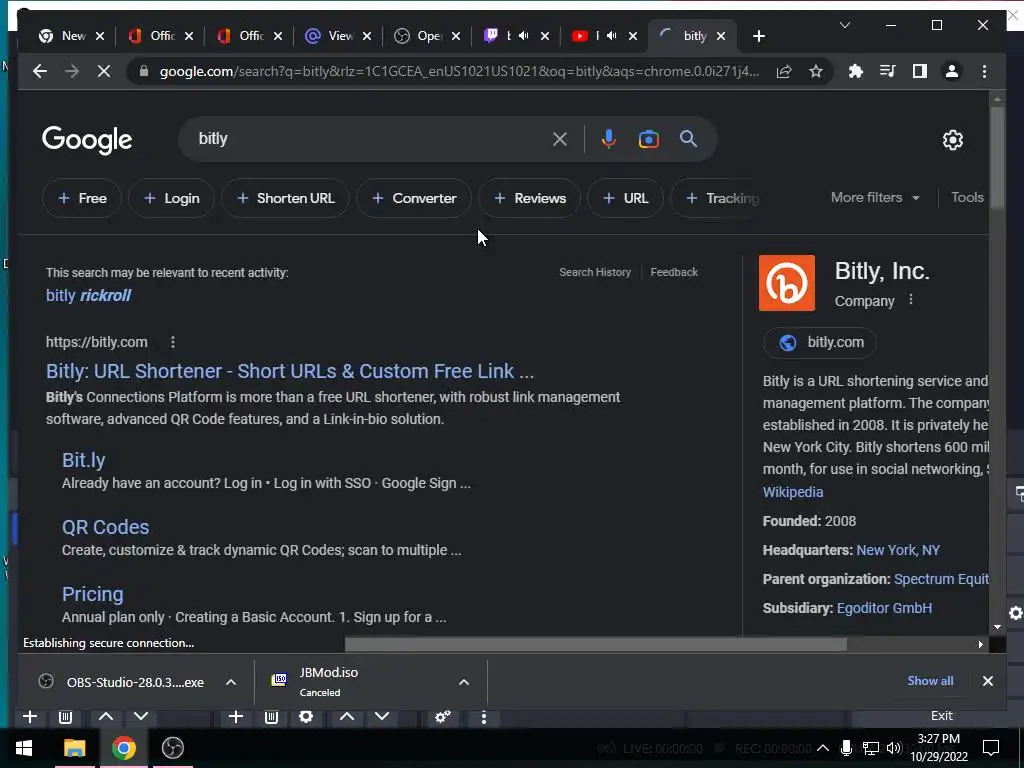Image resolution: width=1024 pixels, height=768 pixels.
Task: Open the Egoditor GmbH subsidiary link
Action: tap(884, 608)
